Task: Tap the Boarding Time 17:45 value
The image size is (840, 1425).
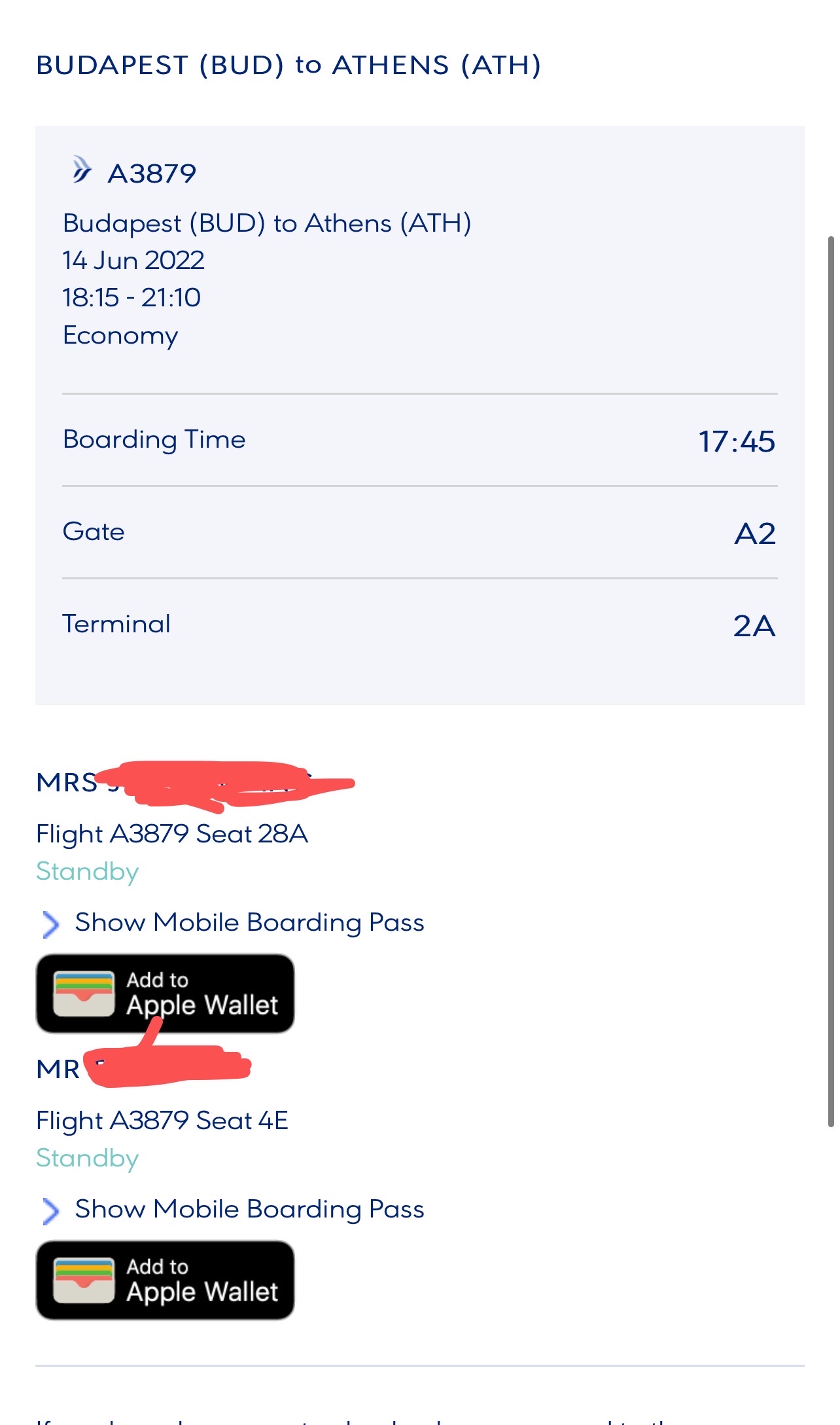Action: 737,441
